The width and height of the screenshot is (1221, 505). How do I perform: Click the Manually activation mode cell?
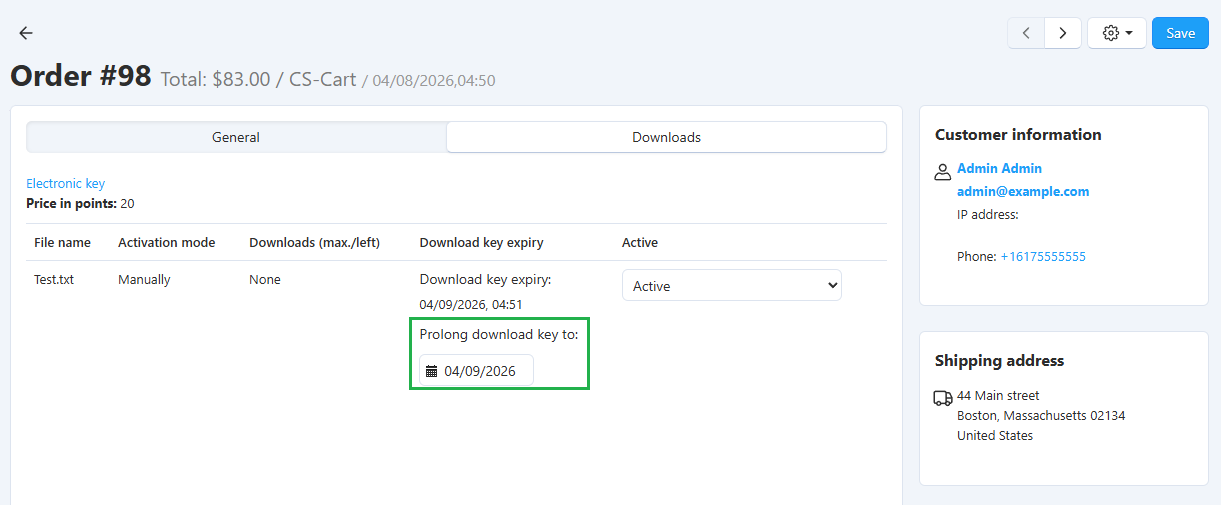144,279
